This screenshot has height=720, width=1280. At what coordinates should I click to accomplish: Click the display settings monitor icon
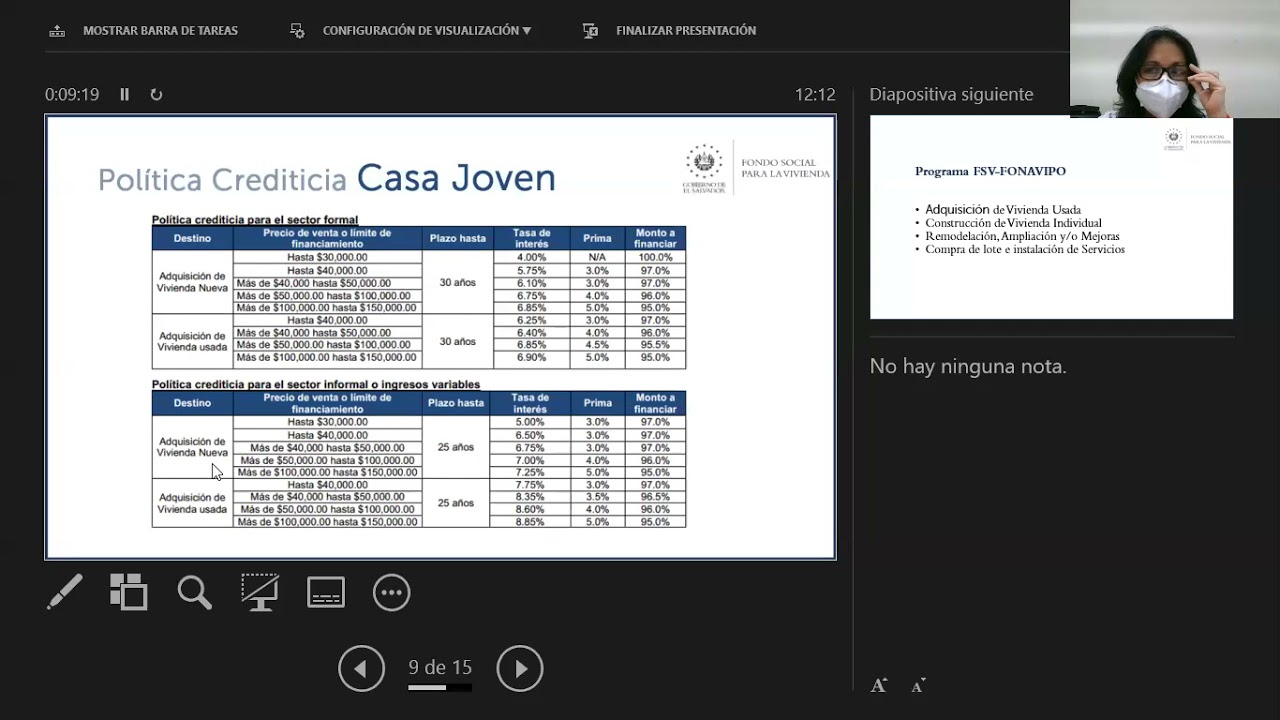pos(297,31)
